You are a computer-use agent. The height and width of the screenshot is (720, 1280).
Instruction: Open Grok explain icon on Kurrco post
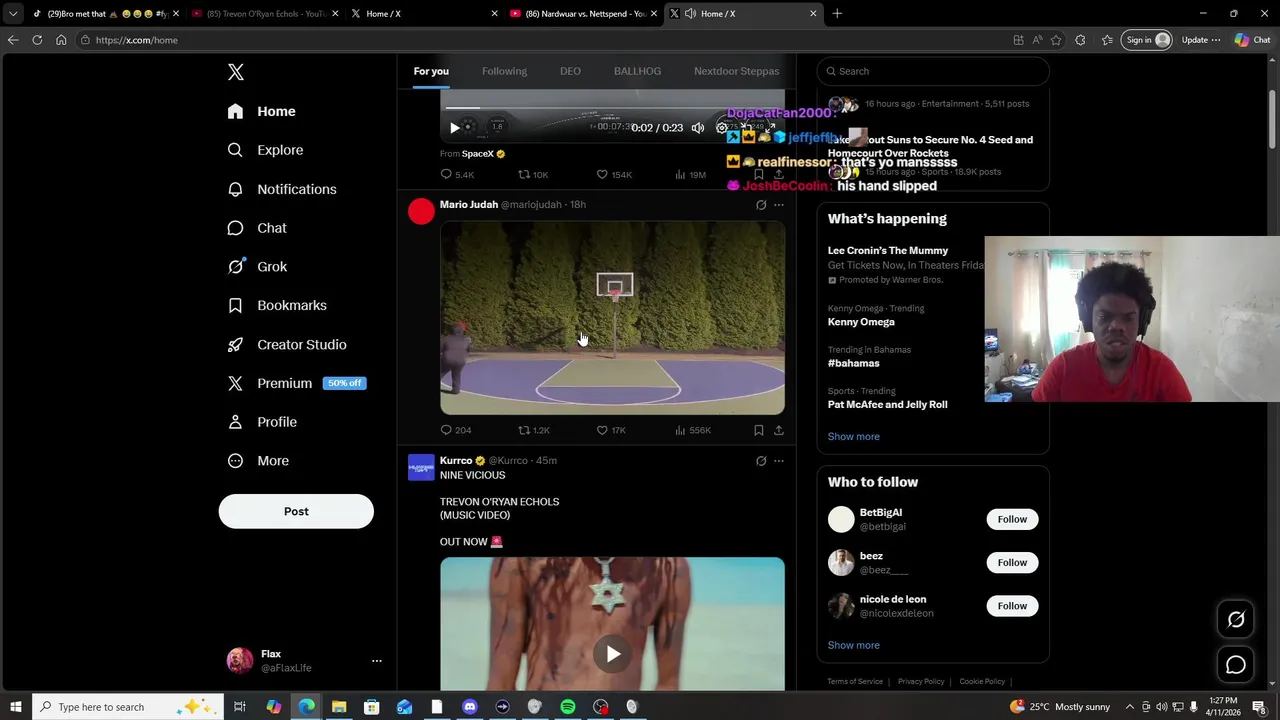tap(761, 461)
